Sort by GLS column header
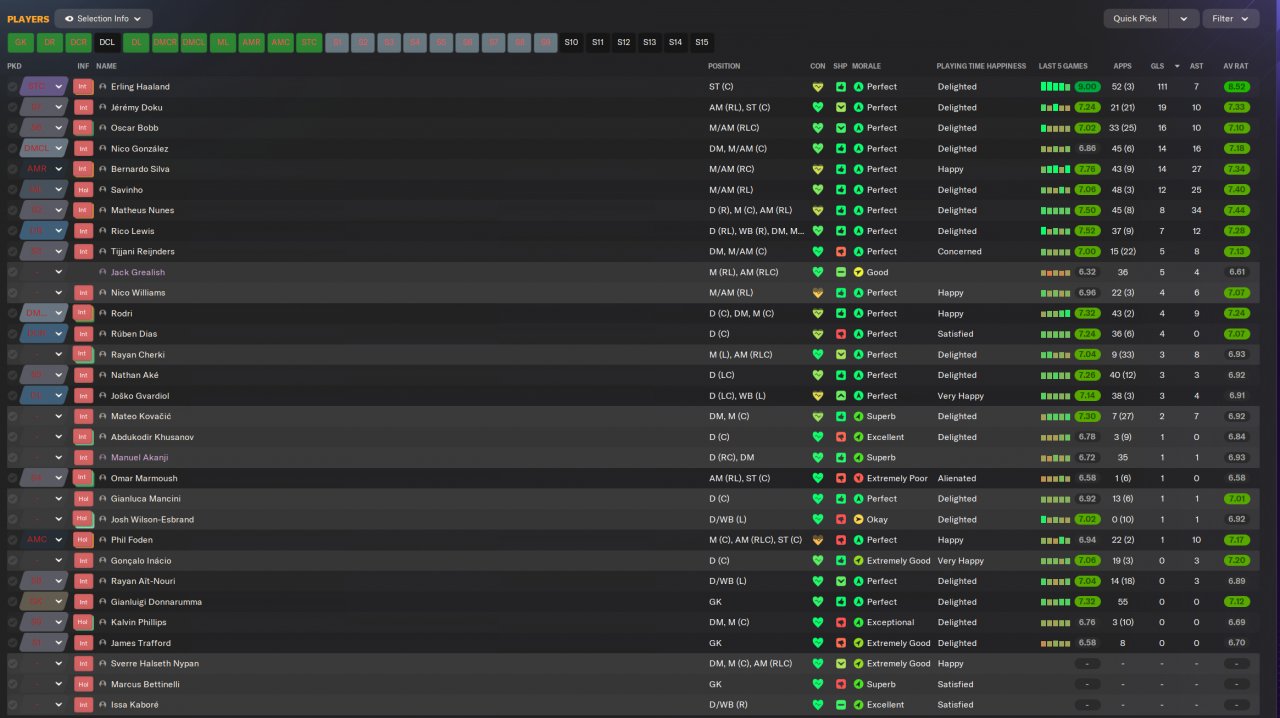The image size is (1280, 718). point(1158,66)
